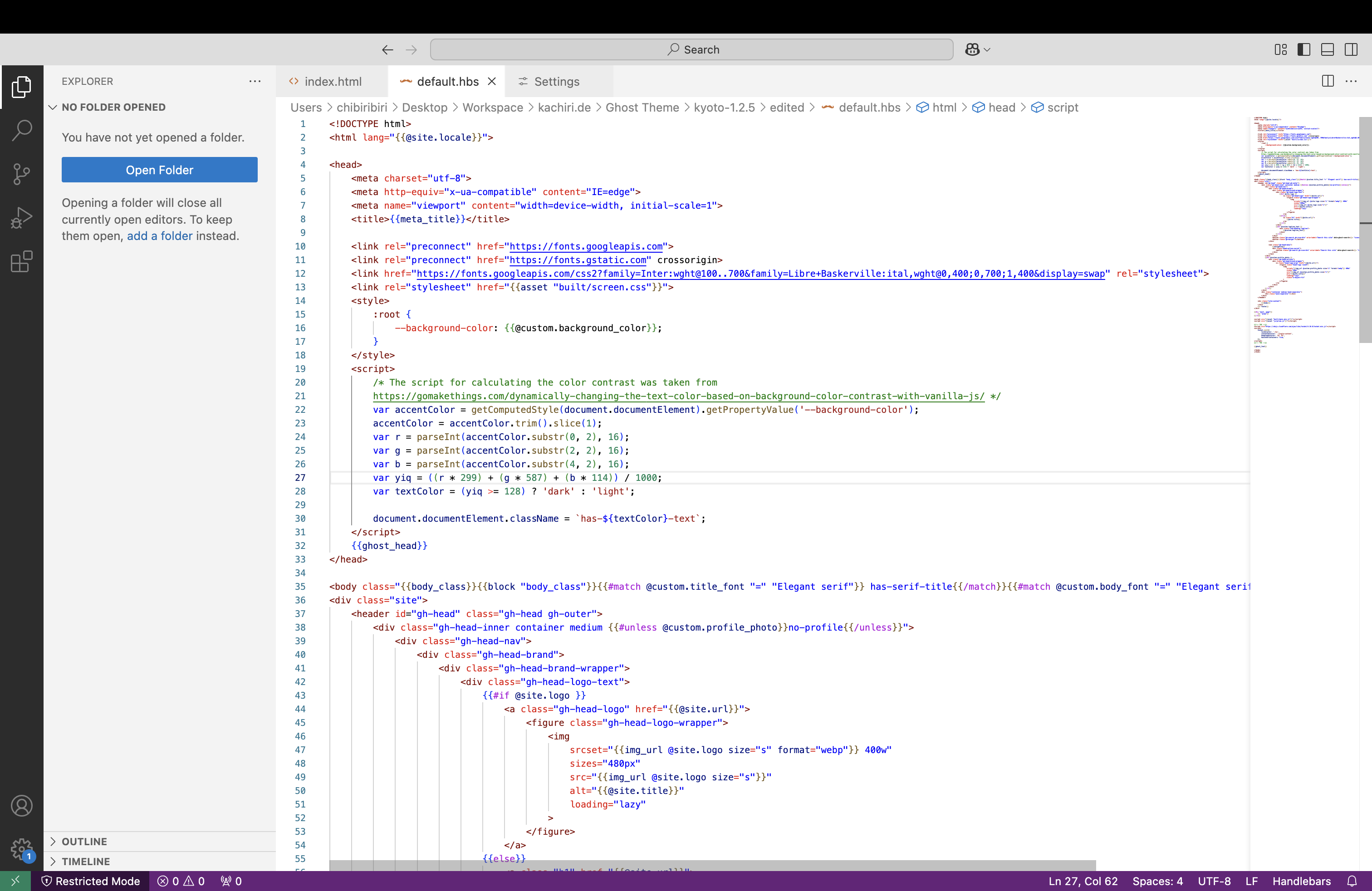Open the Source Control view
This screenshot has height=891, width=1372.
click(21, 174)
